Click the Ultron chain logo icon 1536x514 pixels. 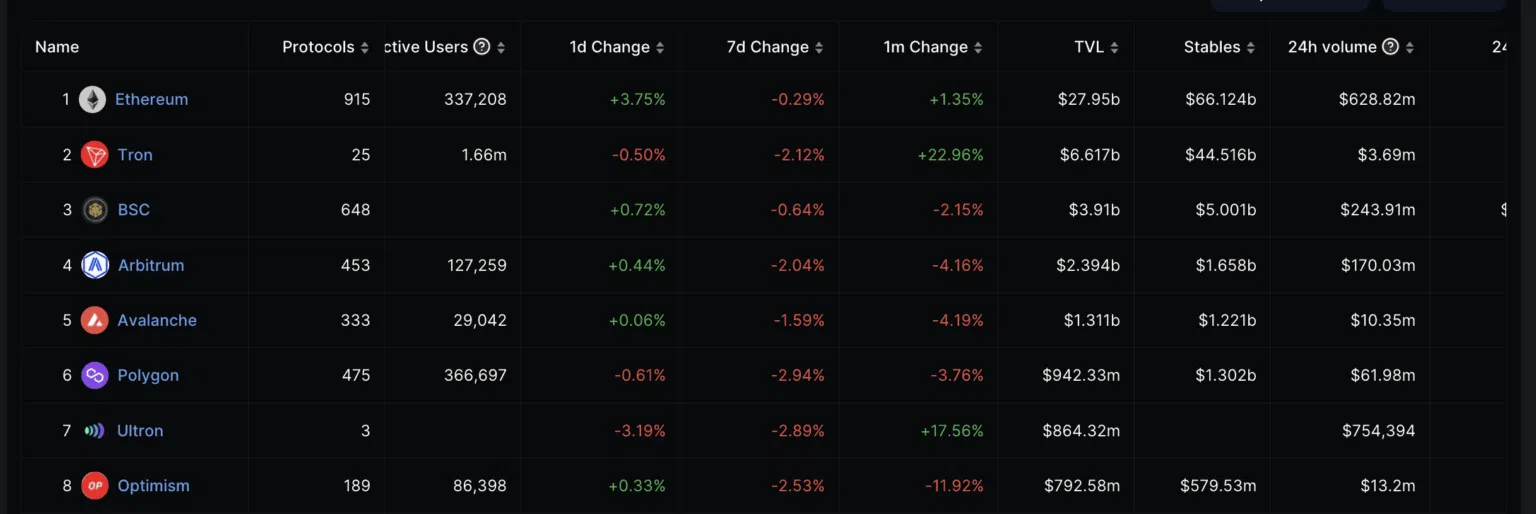[x=94, y=431]
